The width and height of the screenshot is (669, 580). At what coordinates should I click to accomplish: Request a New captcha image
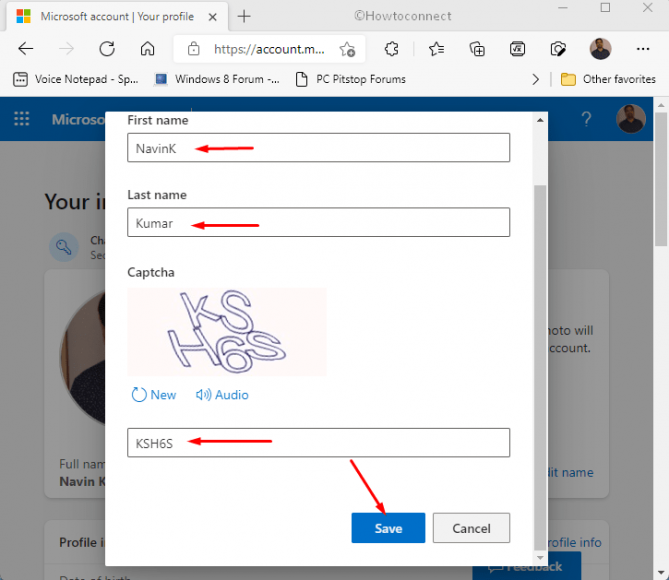point(154,395)
